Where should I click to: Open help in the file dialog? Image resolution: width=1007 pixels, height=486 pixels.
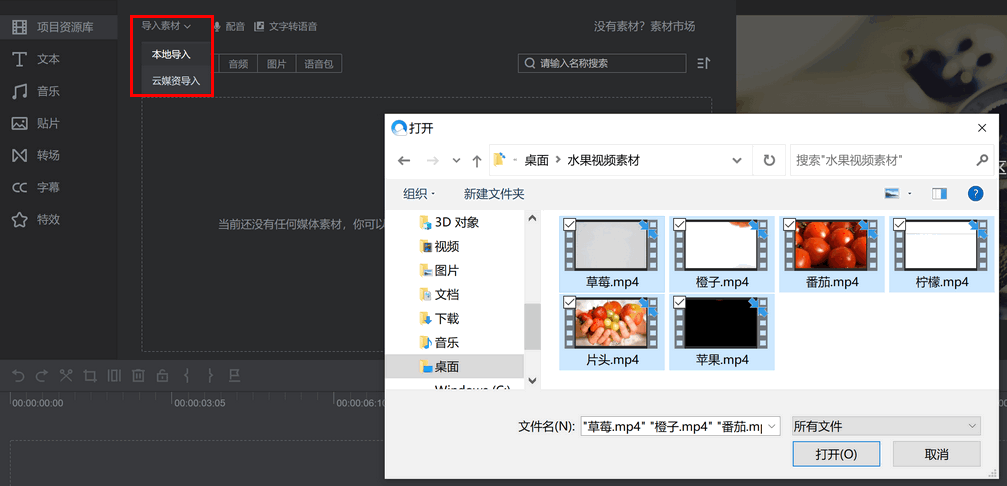pyautogui.click(x=975, y=193)
